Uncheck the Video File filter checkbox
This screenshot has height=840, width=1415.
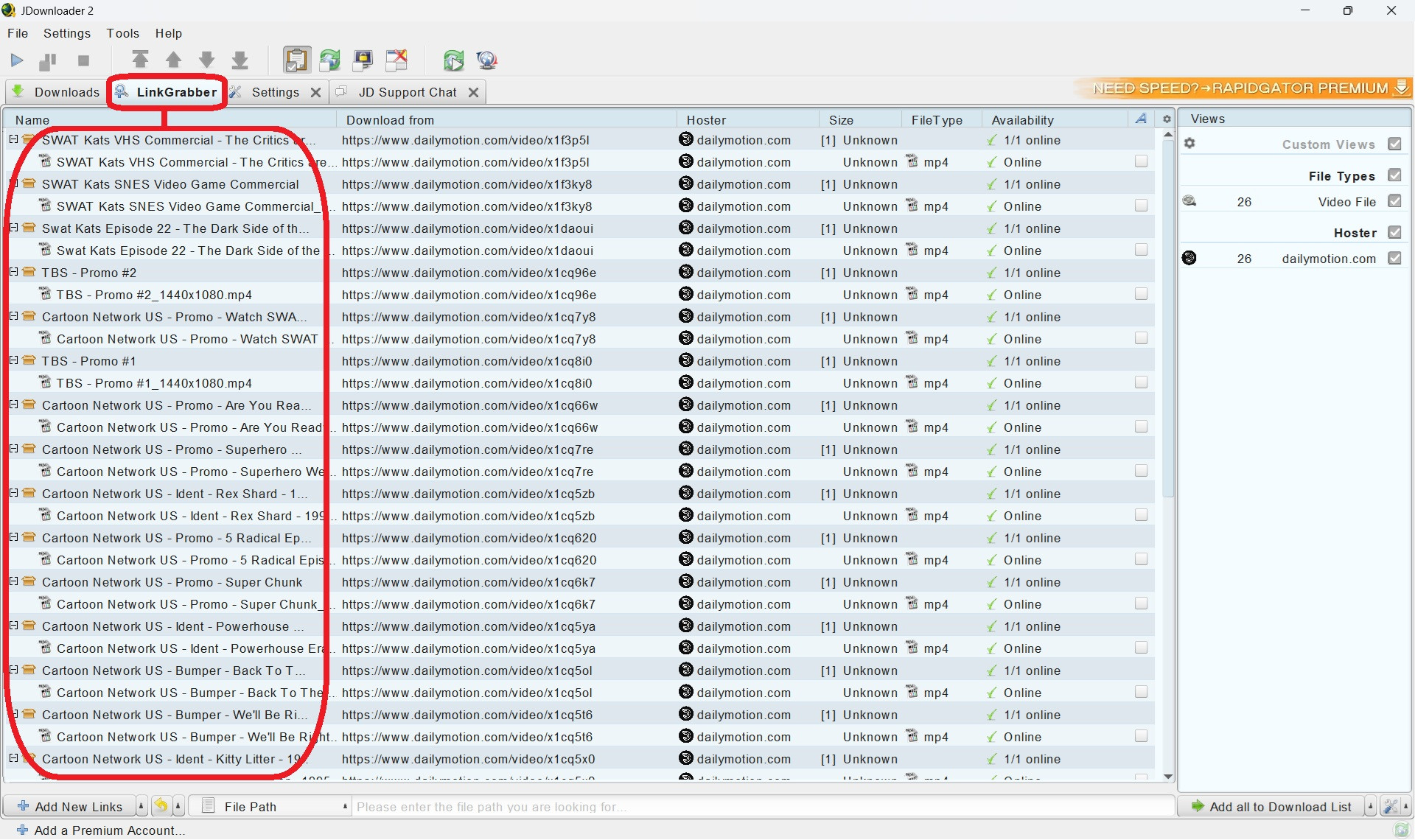pyautogui.click(x=1394, y=200)
